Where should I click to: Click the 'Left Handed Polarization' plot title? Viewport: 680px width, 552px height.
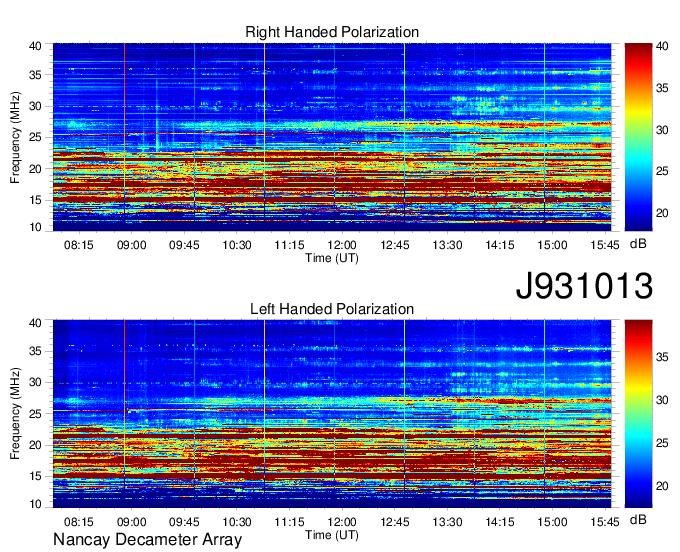(x=332, y=309)
